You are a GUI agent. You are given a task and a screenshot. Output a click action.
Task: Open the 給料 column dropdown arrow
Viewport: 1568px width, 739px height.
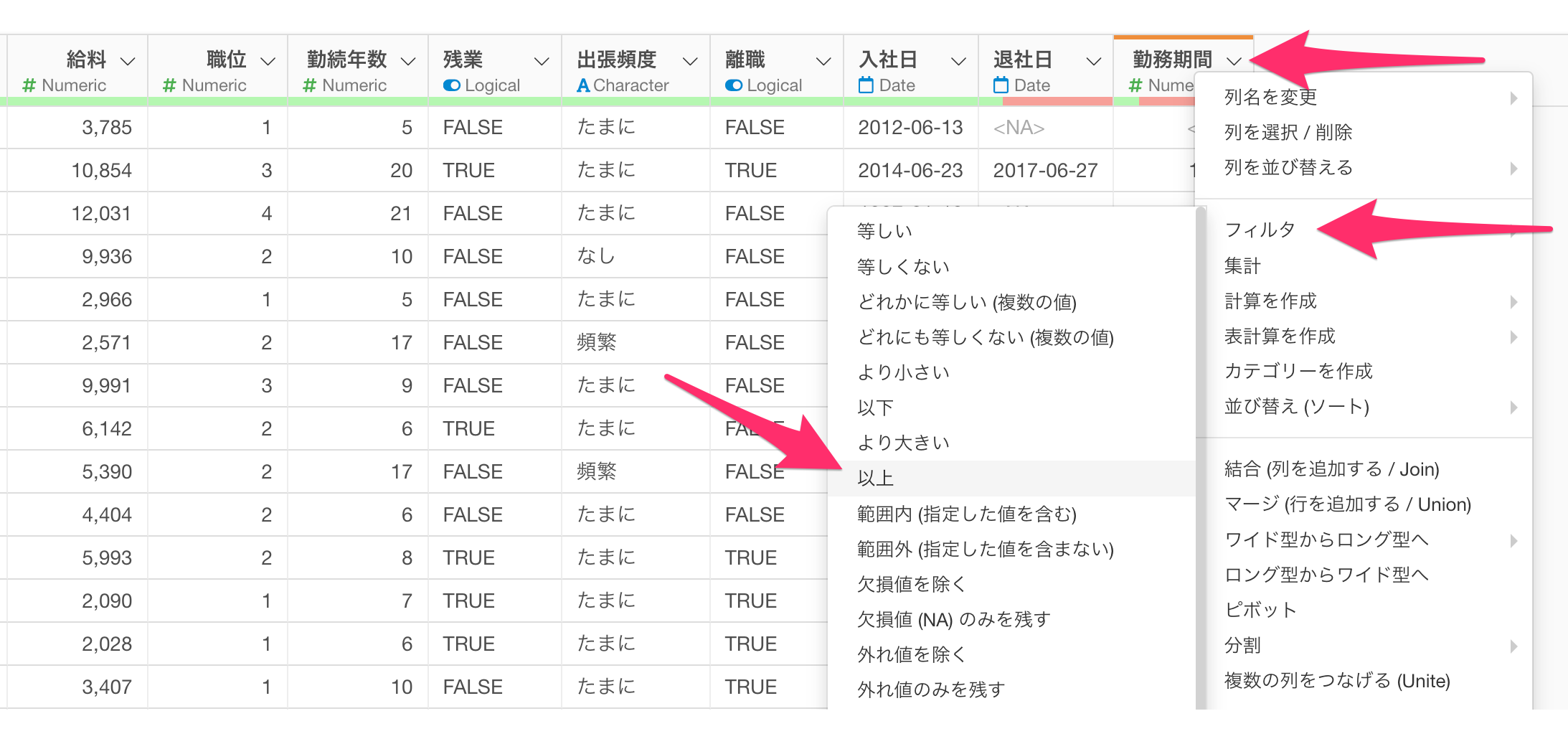[x=128, y=61]
